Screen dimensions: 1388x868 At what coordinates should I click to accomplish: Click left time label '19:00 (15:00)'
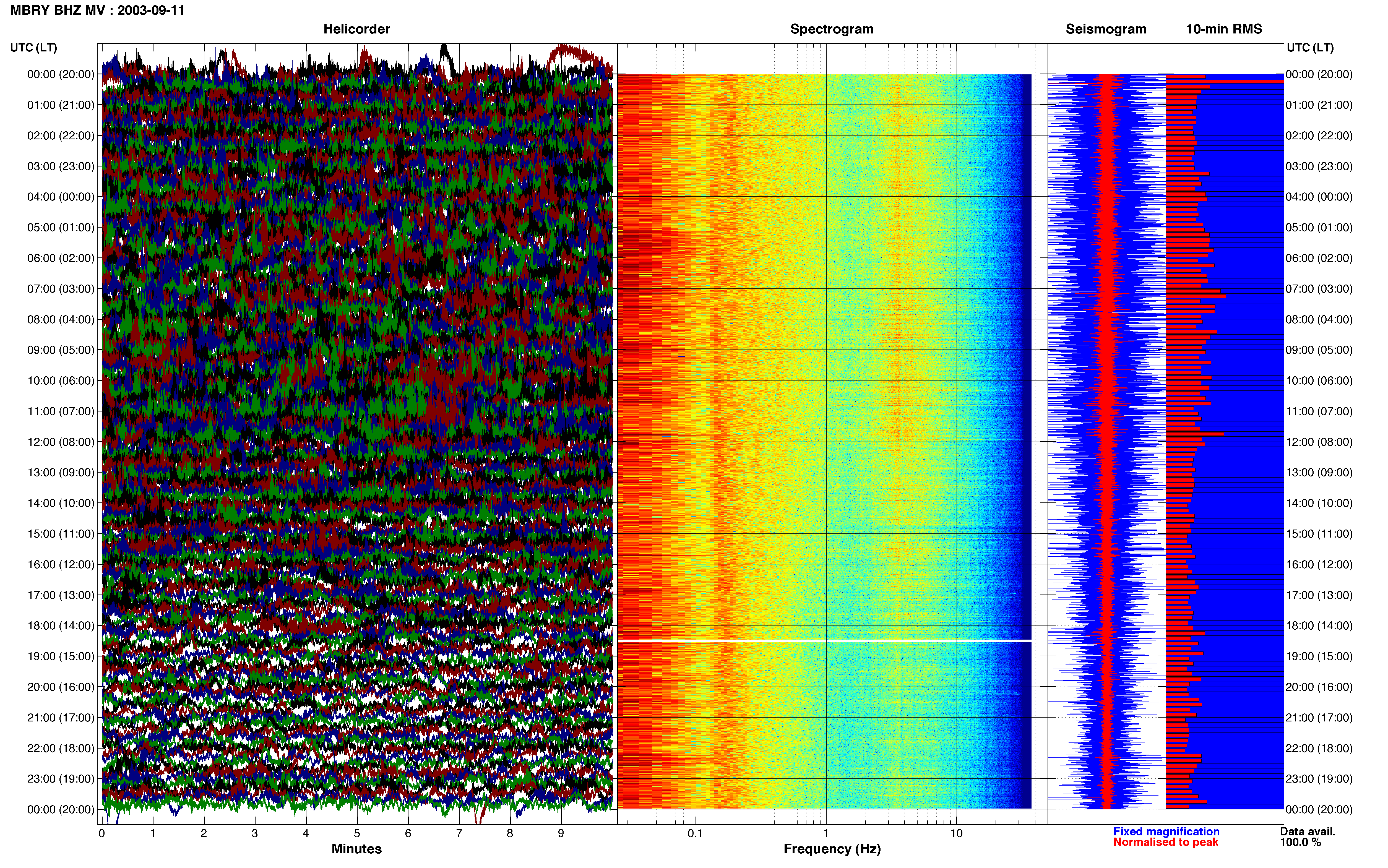tap(61, 656)
